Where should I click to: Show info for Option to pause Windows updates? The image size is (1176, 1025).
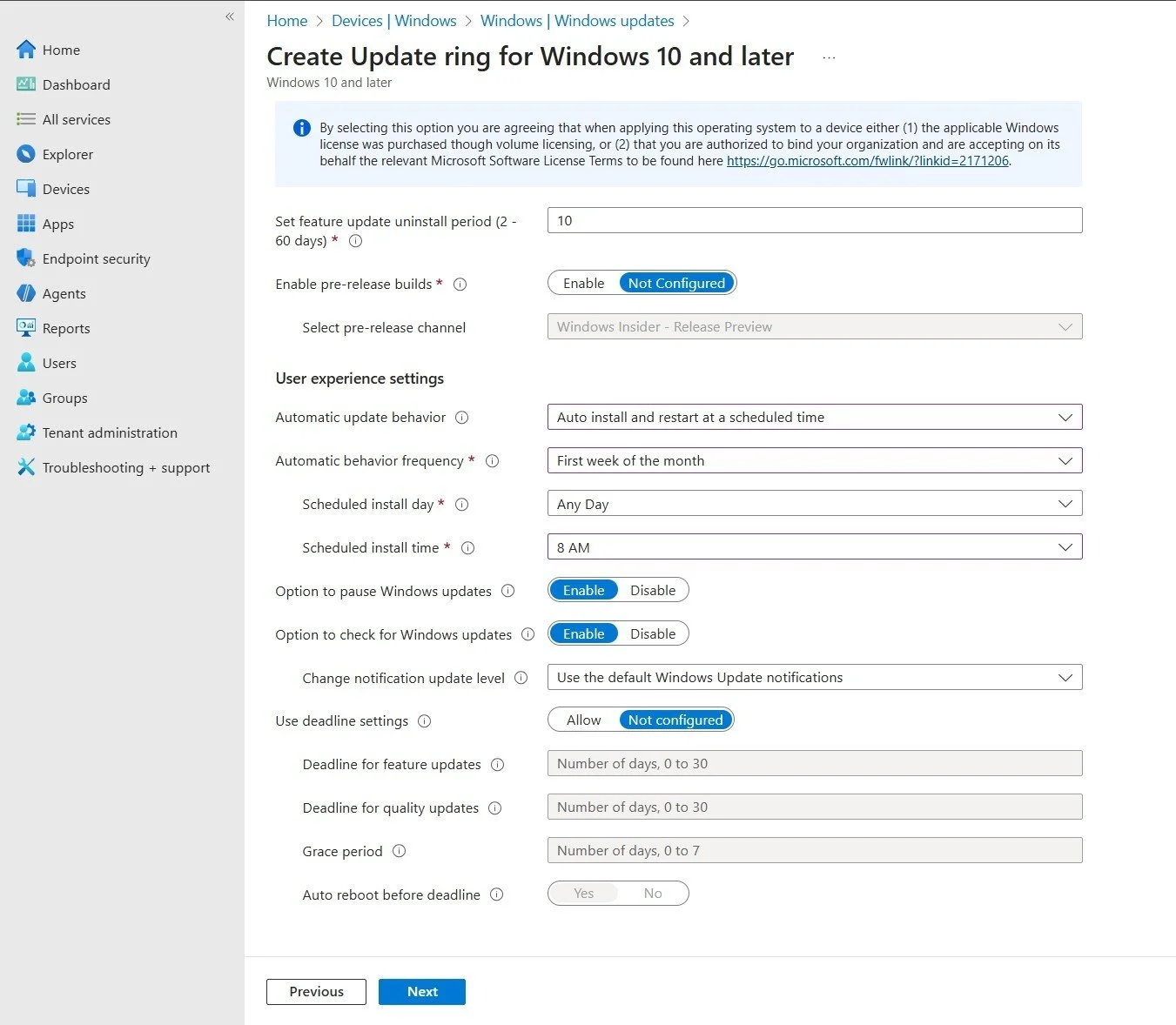[508, 591]
